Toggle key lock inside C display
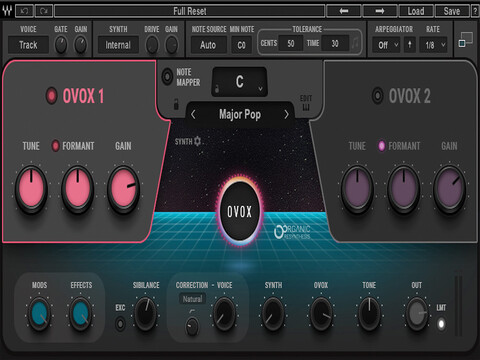 [217, 89]
